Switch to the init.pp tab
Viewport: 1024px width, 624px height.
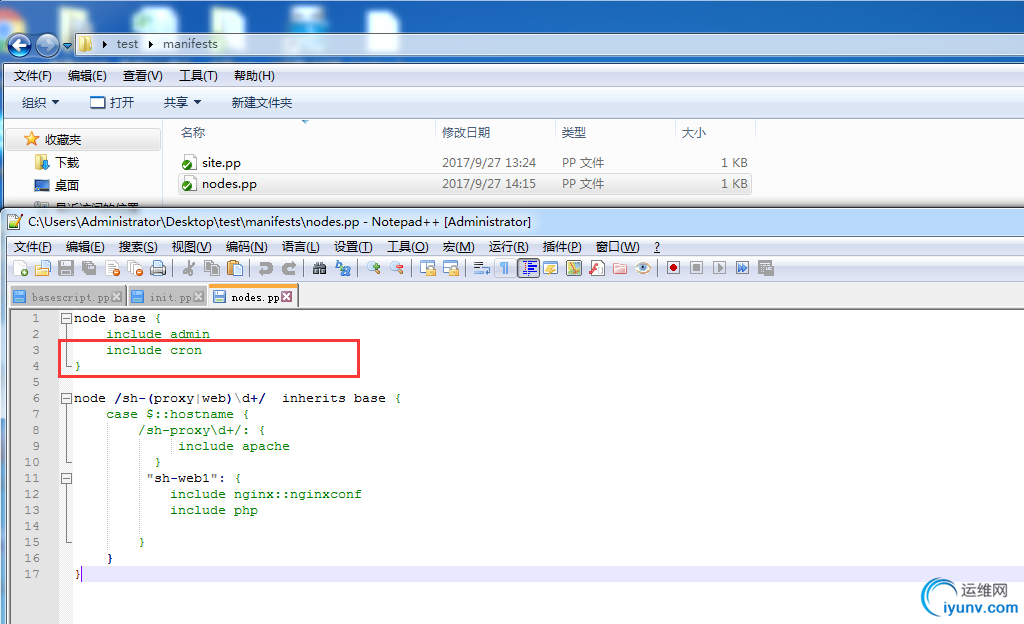point(167,297)
